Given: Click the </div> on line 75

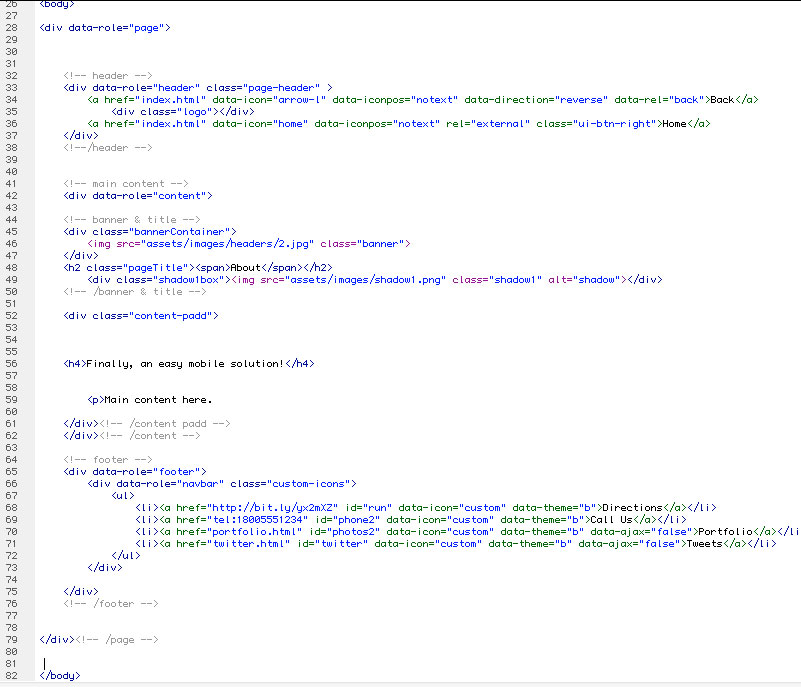Looking at the screenshot, I should click(x=81, y=592).
